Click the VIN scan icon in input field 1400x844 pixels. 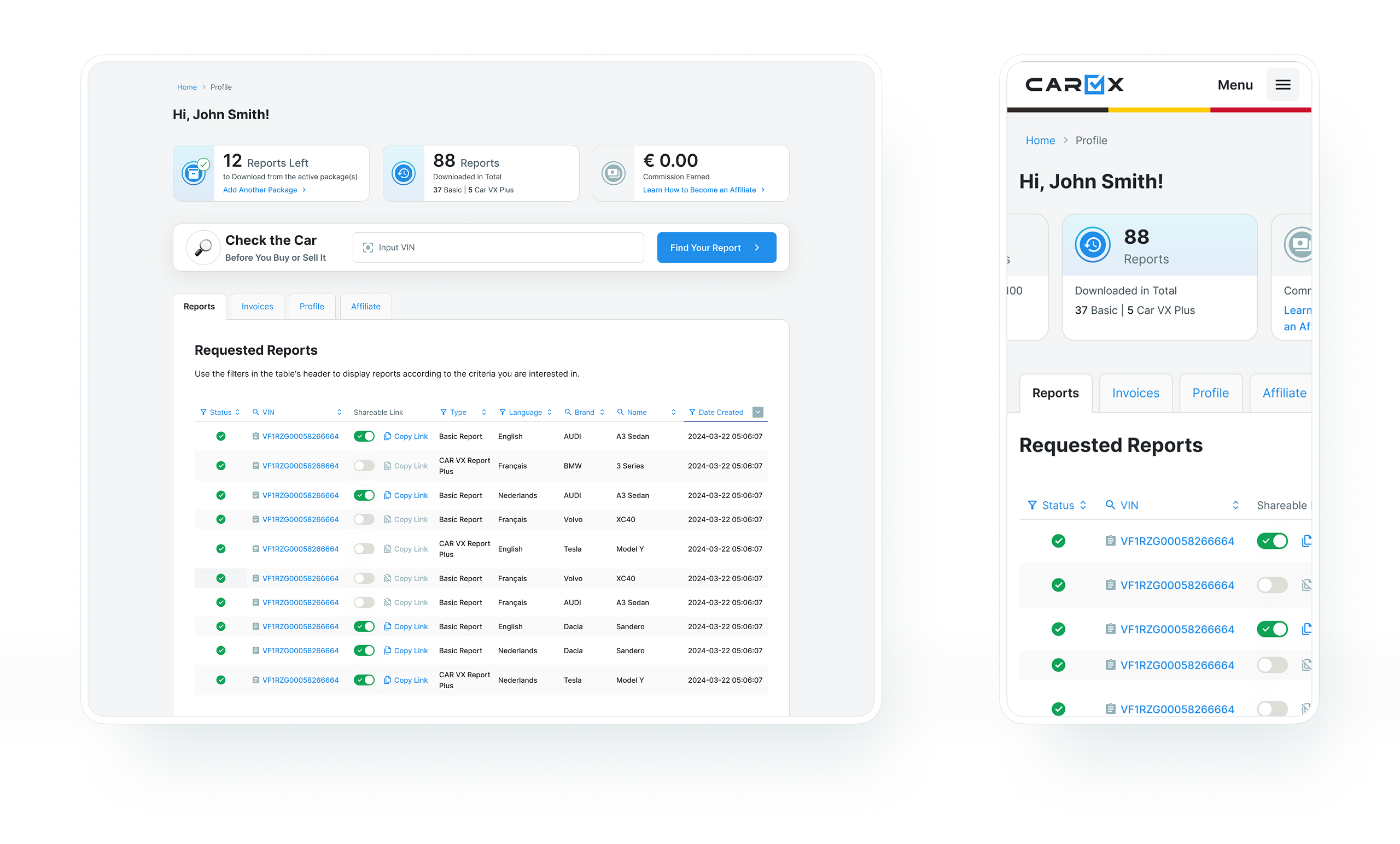(x=367, y=248)
